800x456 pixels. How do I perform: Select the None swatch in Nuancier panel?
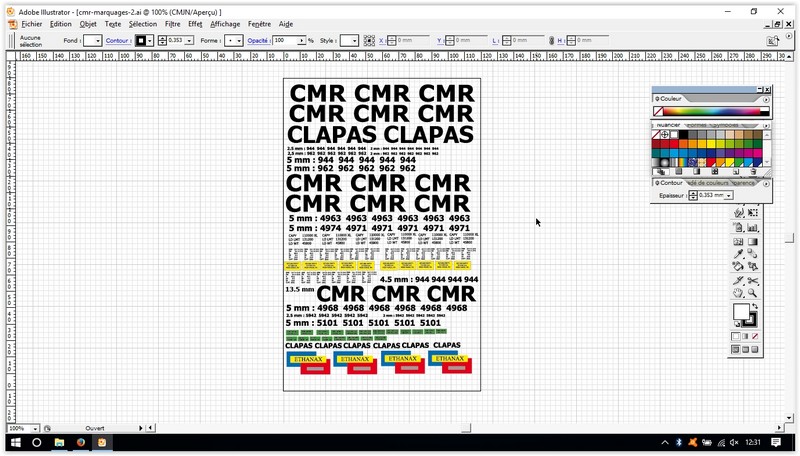pyautogui.click(x=656, y=134)
